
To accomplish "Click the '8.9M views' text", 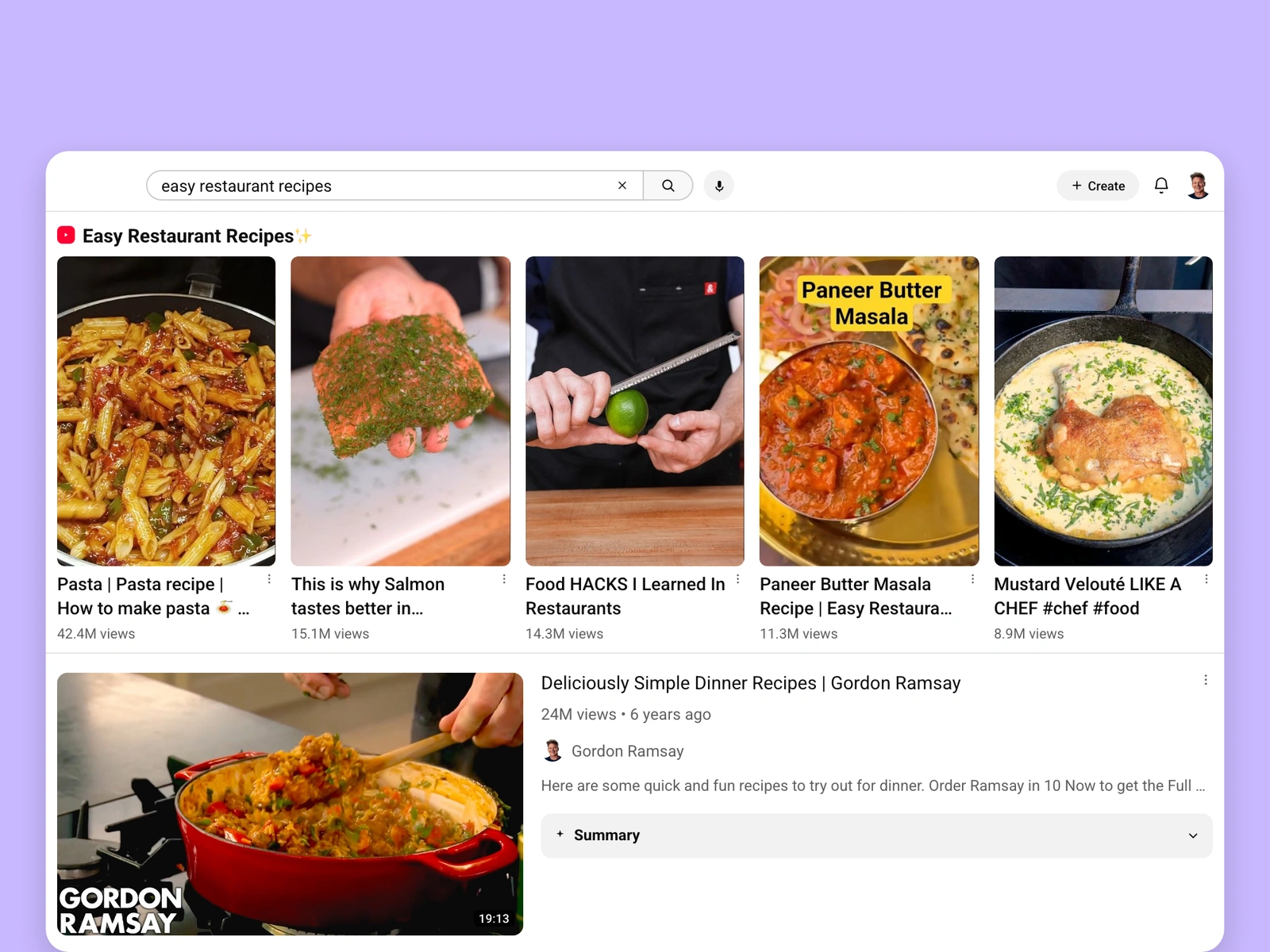I will 1029,634.
